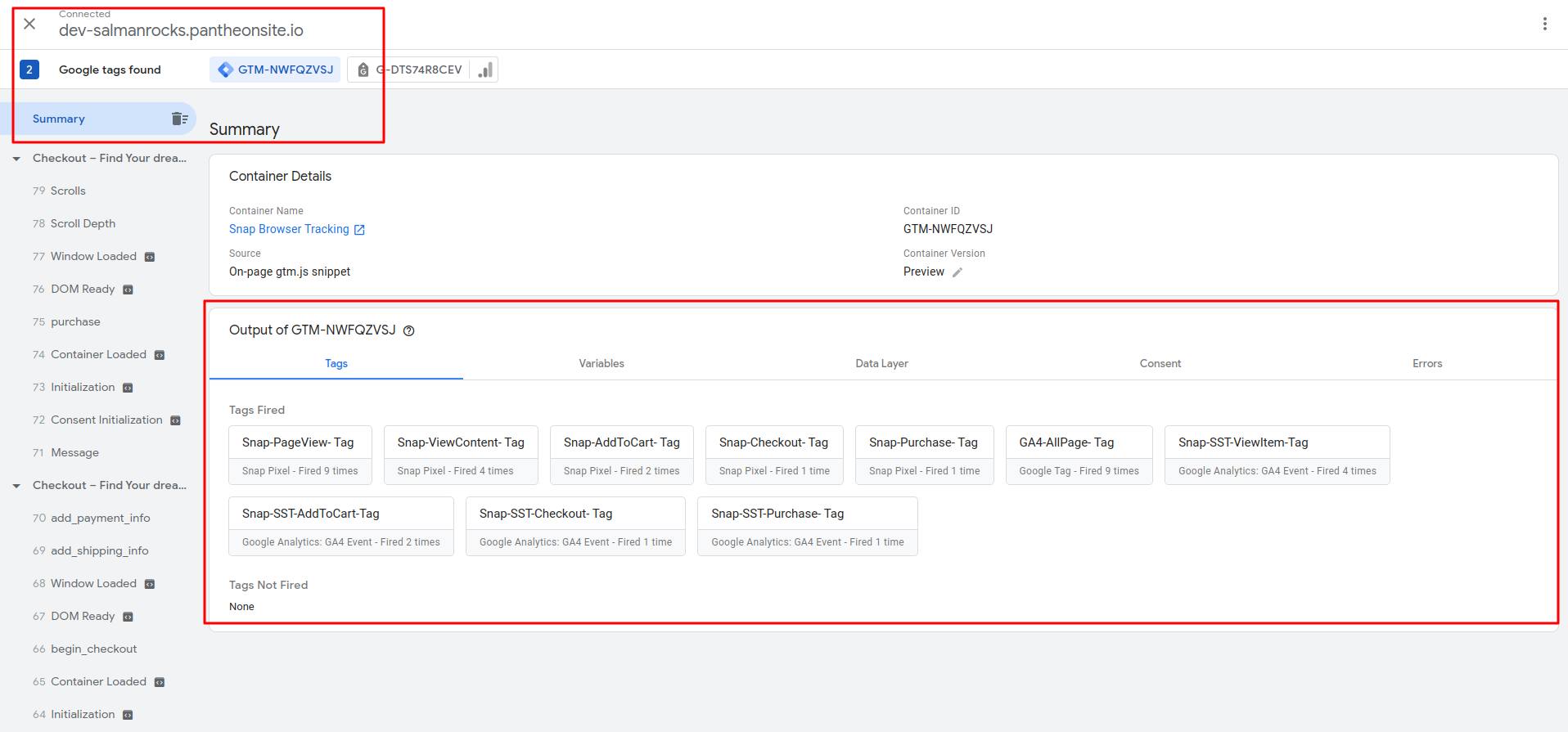Open the three-dot overflow menu
This screenshot has height=732, width=1568.
pos(1544,24)
